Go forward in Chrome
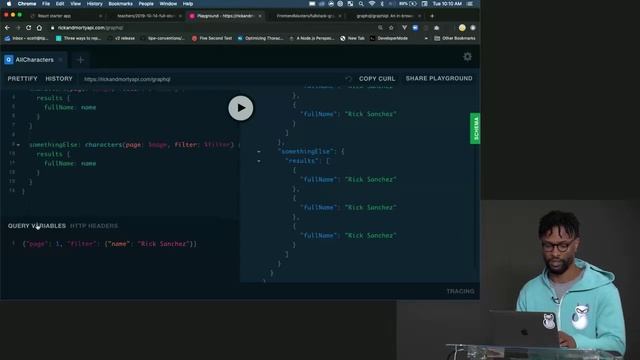 [18, 28]
